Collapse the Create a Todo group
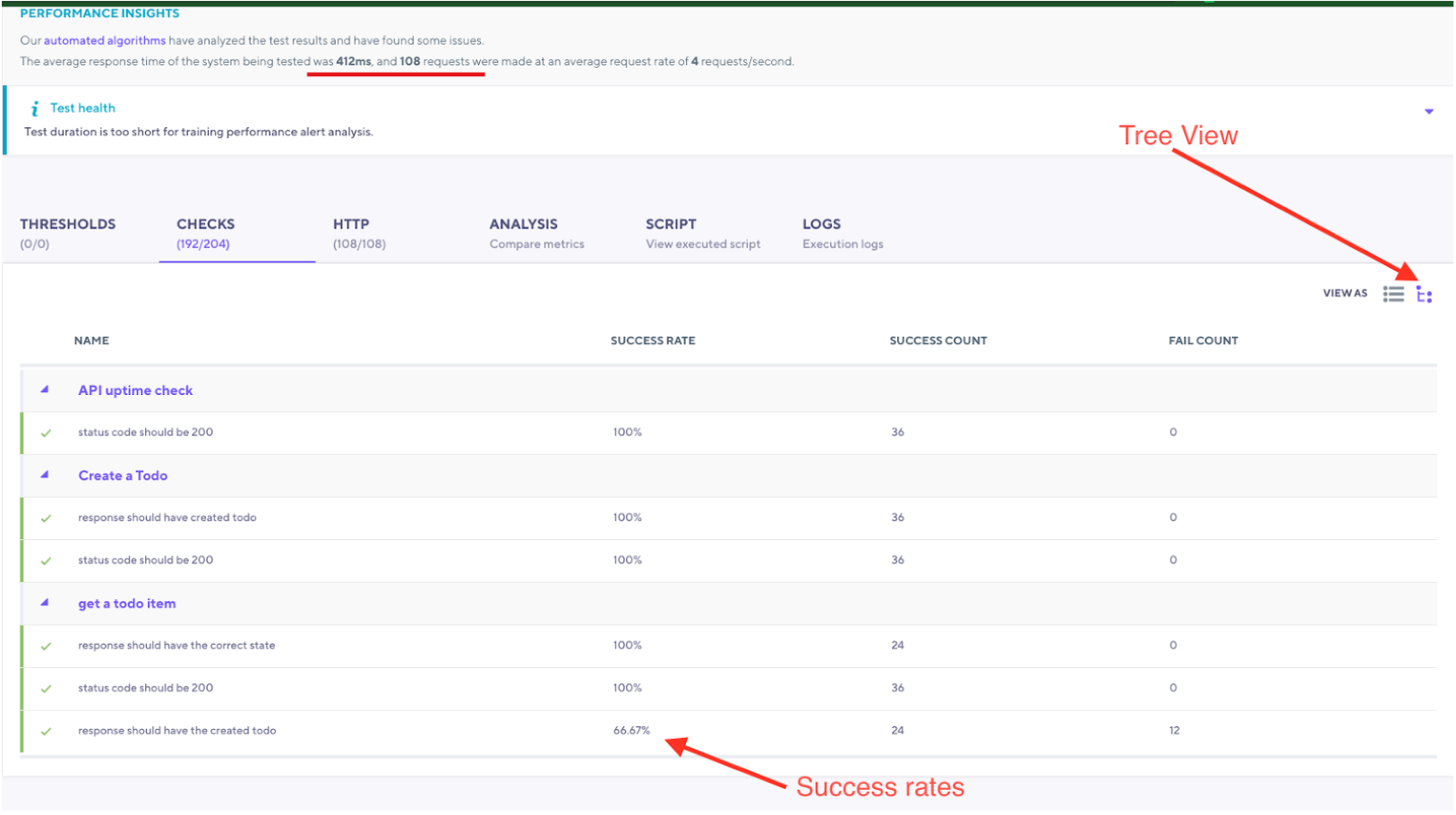 [x=45, y=476]
